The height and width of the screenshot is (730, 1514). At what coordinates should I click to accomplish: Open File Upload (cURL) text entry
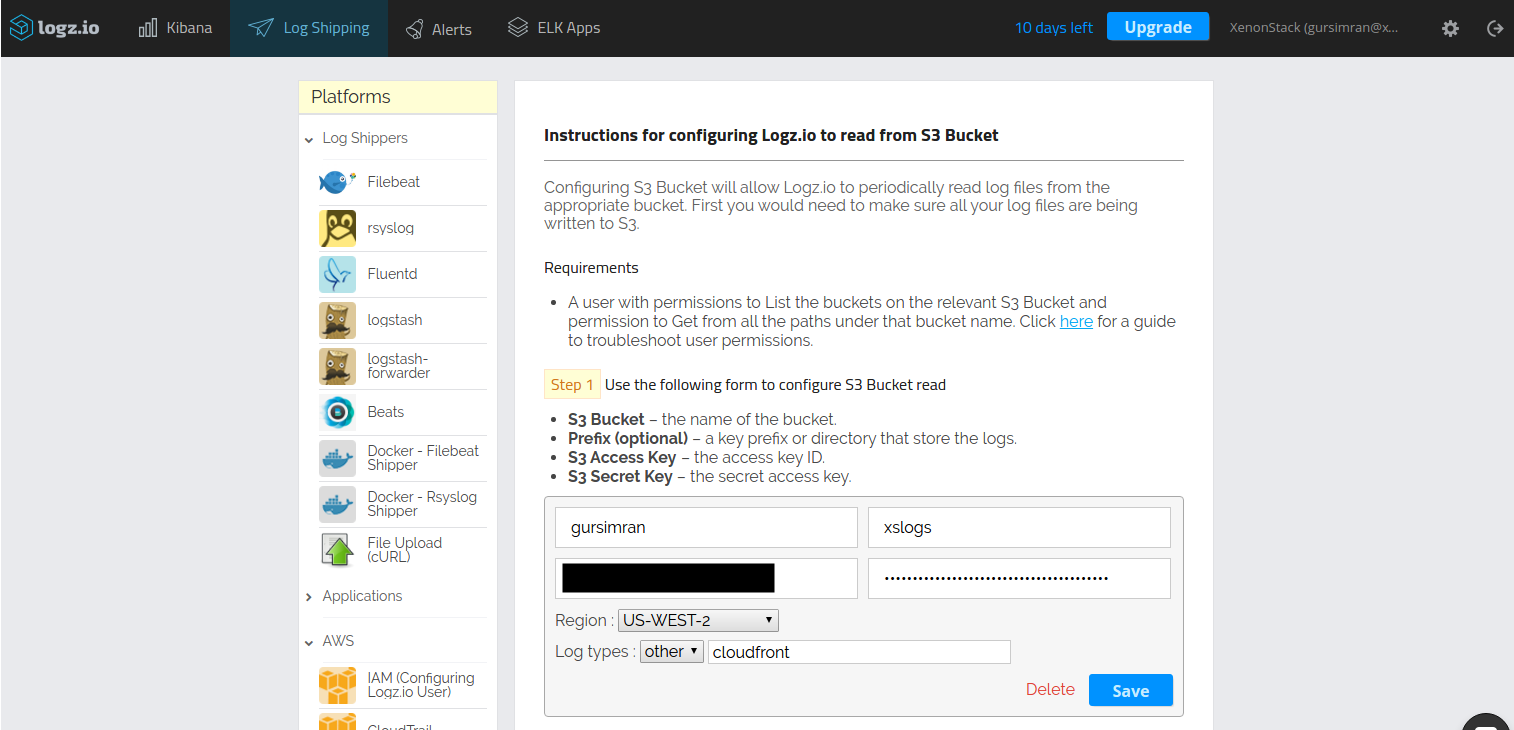point(405,550)
